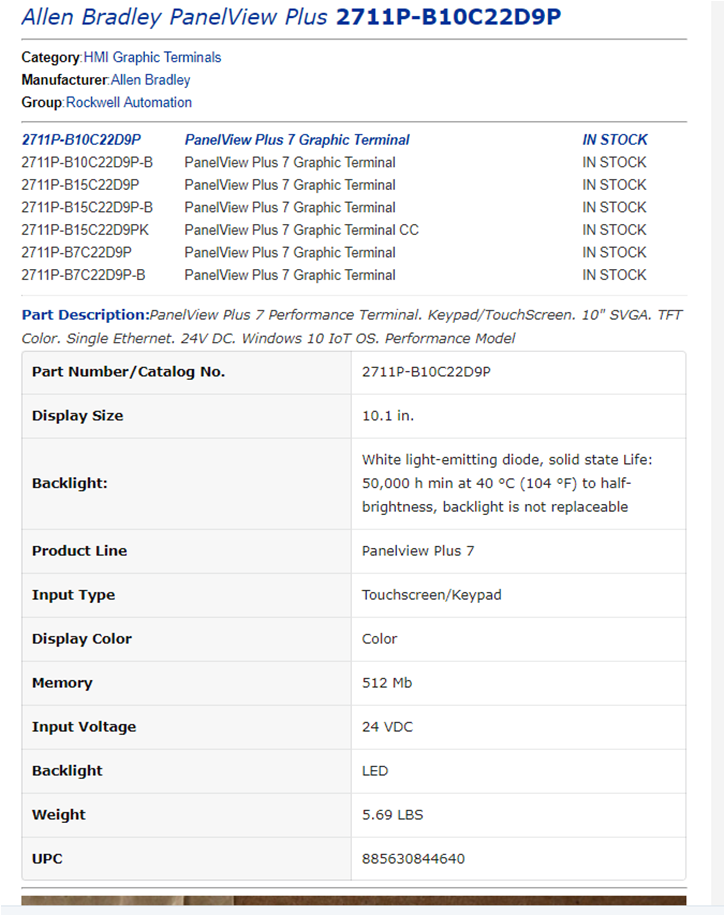
Task: Click the table value '2711P-B10C22D9P'
Action: tap(426, 372)
